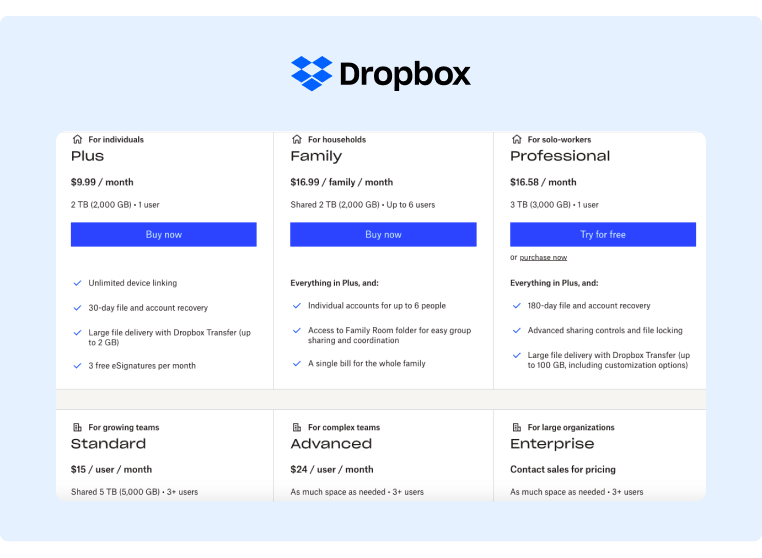762x558 pixels.
Task: Click the building icon beside For large organizations
Action: 517,427
